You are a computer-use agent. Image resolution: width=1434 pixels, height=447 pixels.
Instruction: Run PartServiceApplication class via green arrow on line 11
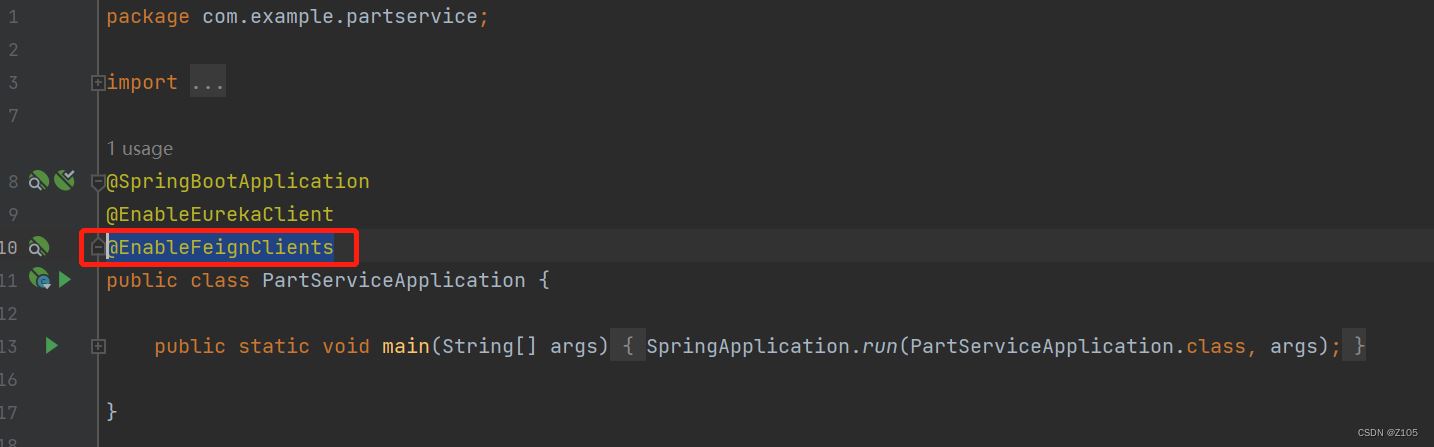pos(65,280)
